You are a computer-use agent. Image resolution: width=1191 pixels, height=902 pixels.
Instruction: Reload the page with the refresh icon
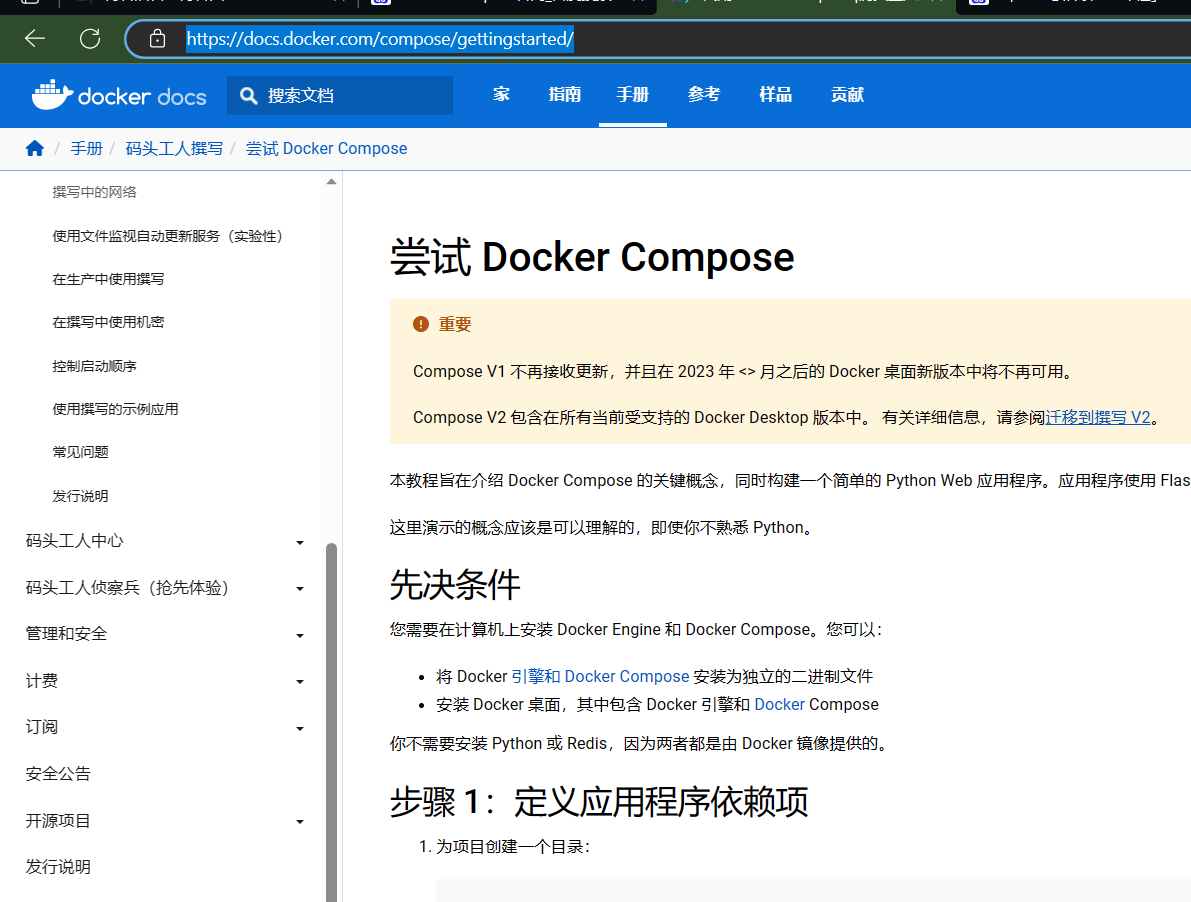(x=90, y=39)
